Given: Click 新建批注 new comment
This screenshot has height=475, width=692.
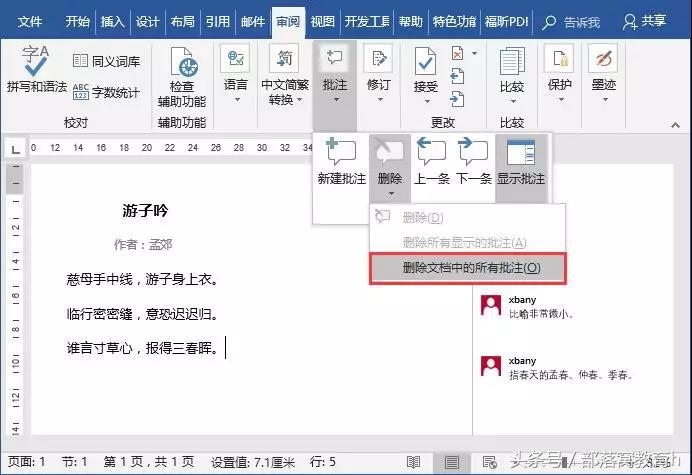Looking at the screenshot, I should (342, 160).
